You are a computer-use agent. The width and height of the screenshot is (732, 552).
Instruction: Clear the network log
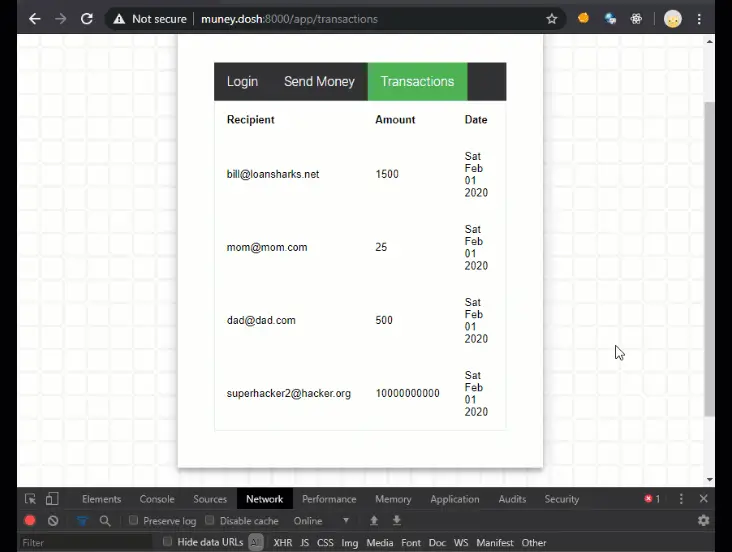53,521
